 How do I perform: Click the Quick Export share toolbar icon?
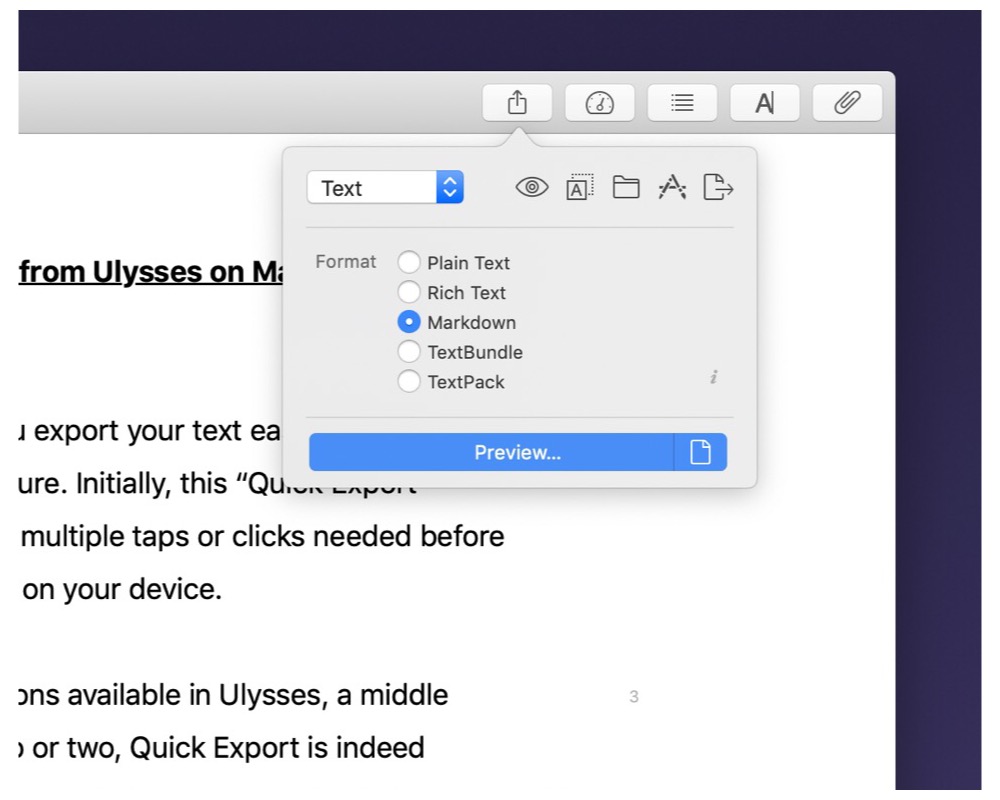click(x=517, y=103)
